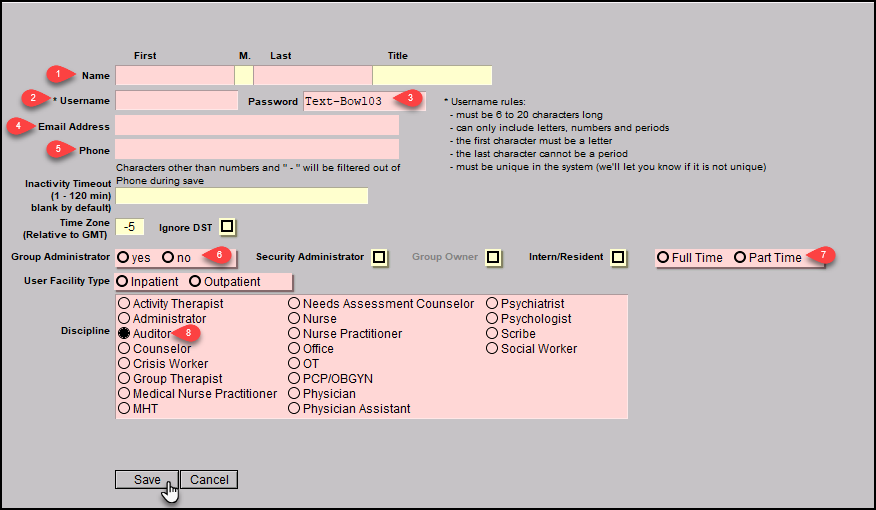
Task: Click the red callout marker number 7
Action: 821,256
